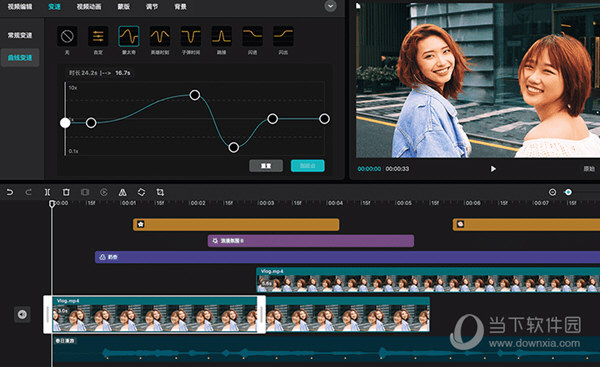This screenshot has height=367, width=600.
Task: Collapse the properties panel with chevron
Action: pyautogui.click(x=330, y=6)
